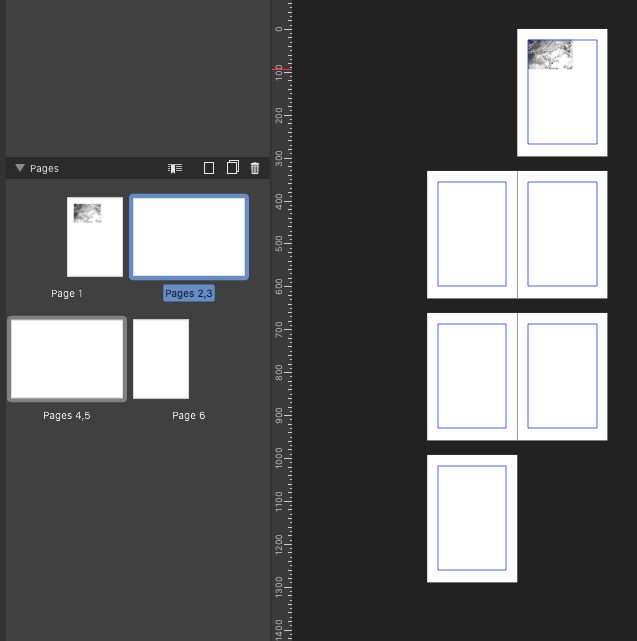This screenshot has width=637, height=641.
Task: Click the Page 6 label
Action: 188,416
